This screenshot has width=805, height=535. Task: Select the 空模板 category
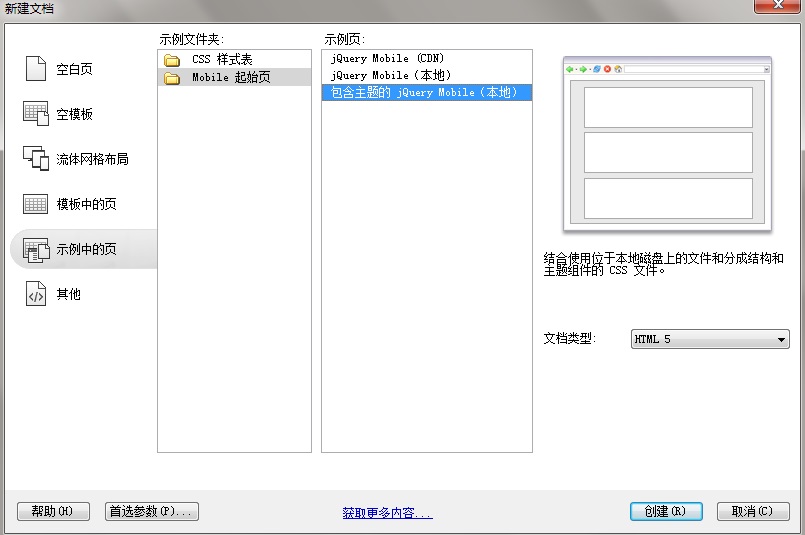click(74, 114)
